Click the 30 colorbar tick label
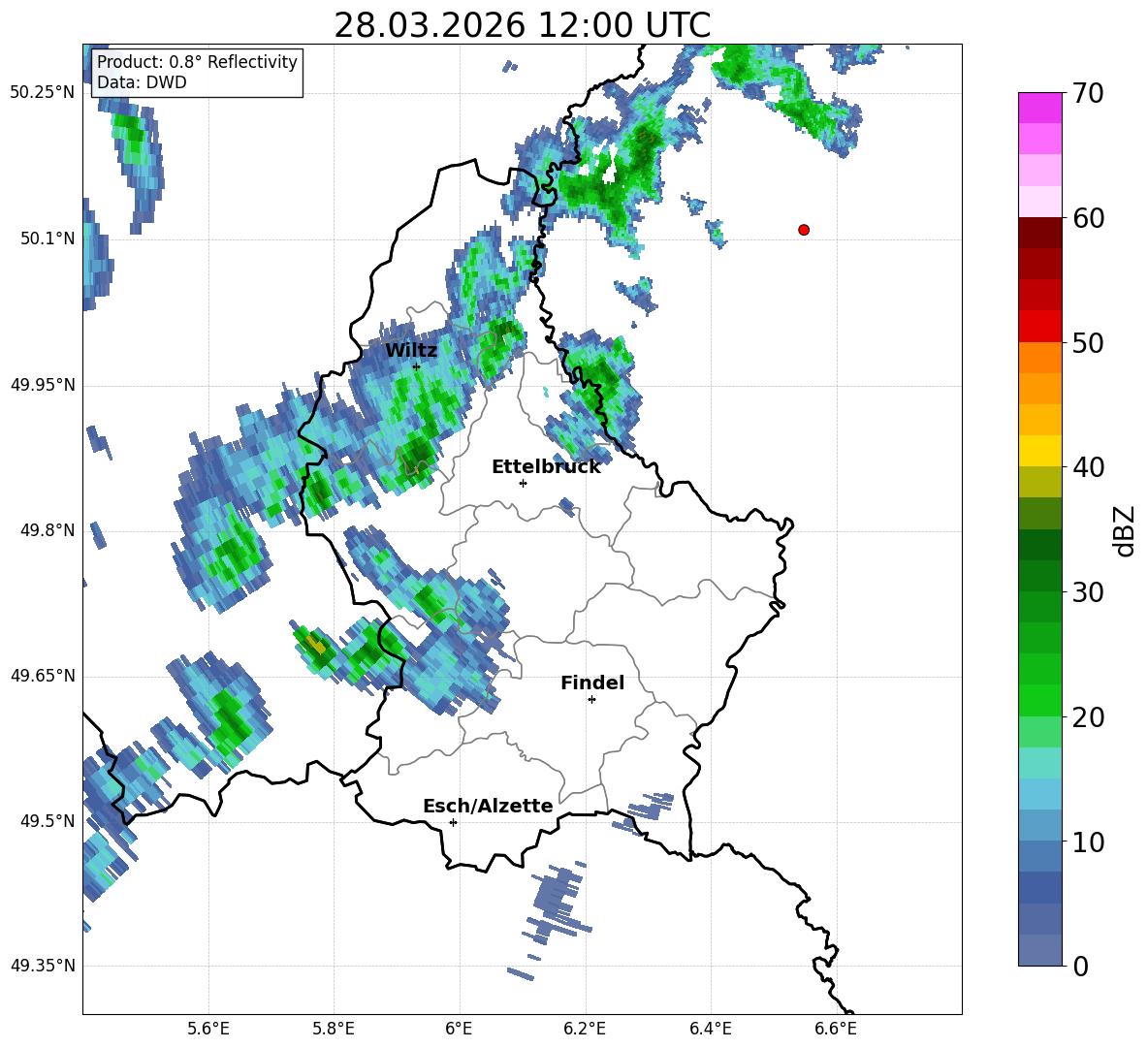Viewport: 1148px width, 1048px height. pyautogui.click(x=1088, y=592)
